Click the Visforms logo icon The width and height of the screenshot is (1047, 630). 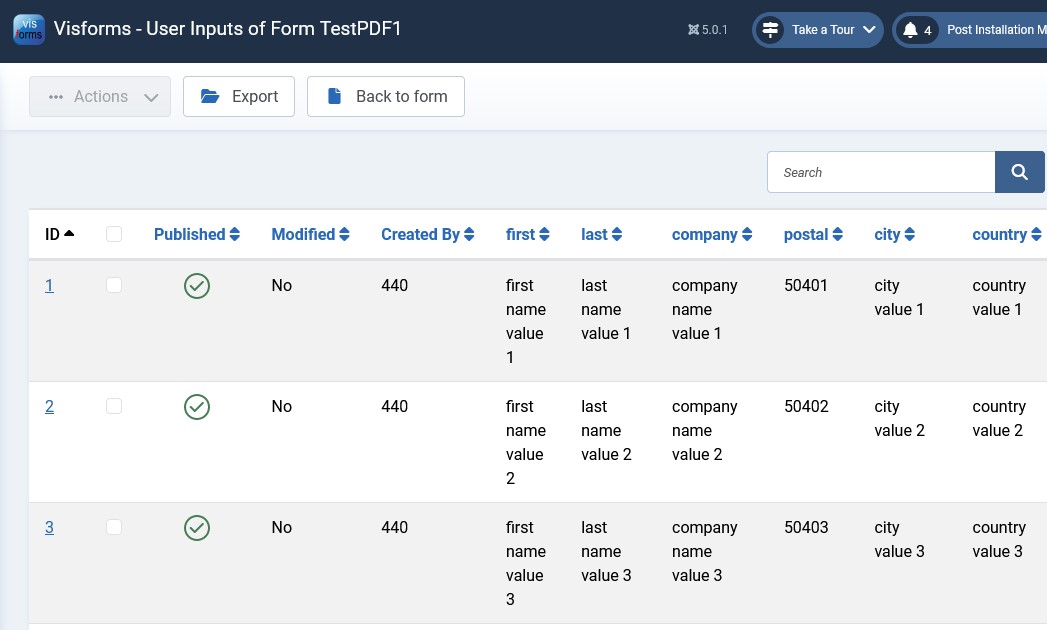click(29, 29)
